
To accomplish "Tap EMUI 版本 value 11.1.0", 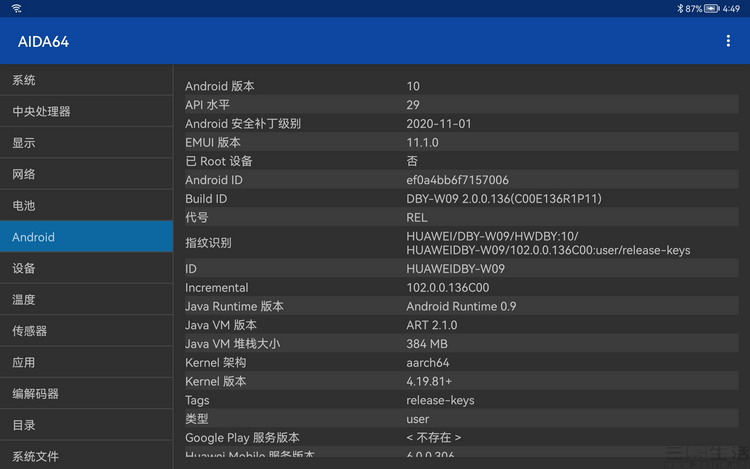I will 422,142.
